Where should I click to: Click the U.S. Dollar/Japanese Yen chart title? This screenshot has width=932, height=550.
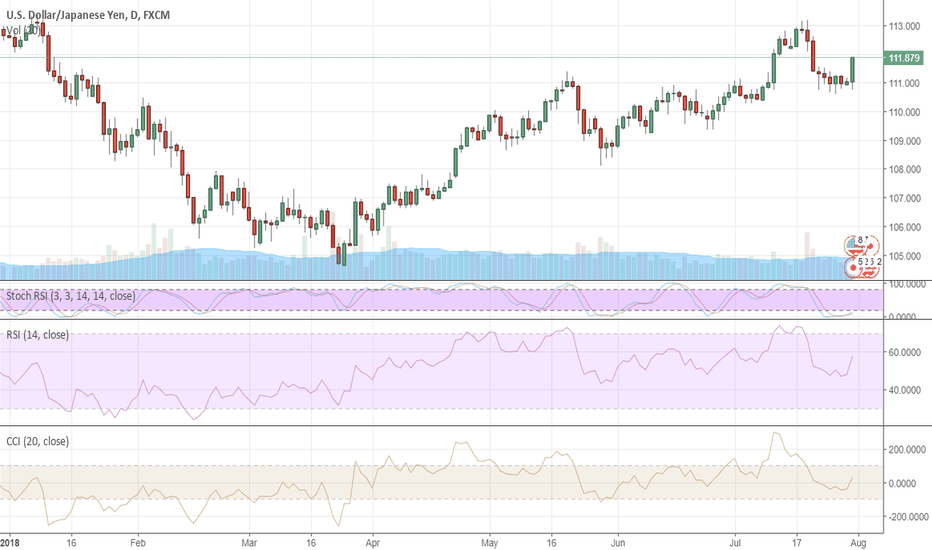pyautogui.click(x=87, y=15)
